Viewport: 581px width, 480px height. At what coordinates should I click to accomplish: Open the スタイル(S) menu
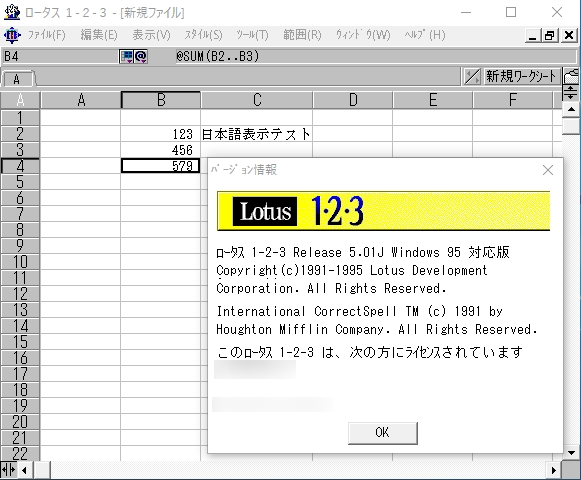203,35
